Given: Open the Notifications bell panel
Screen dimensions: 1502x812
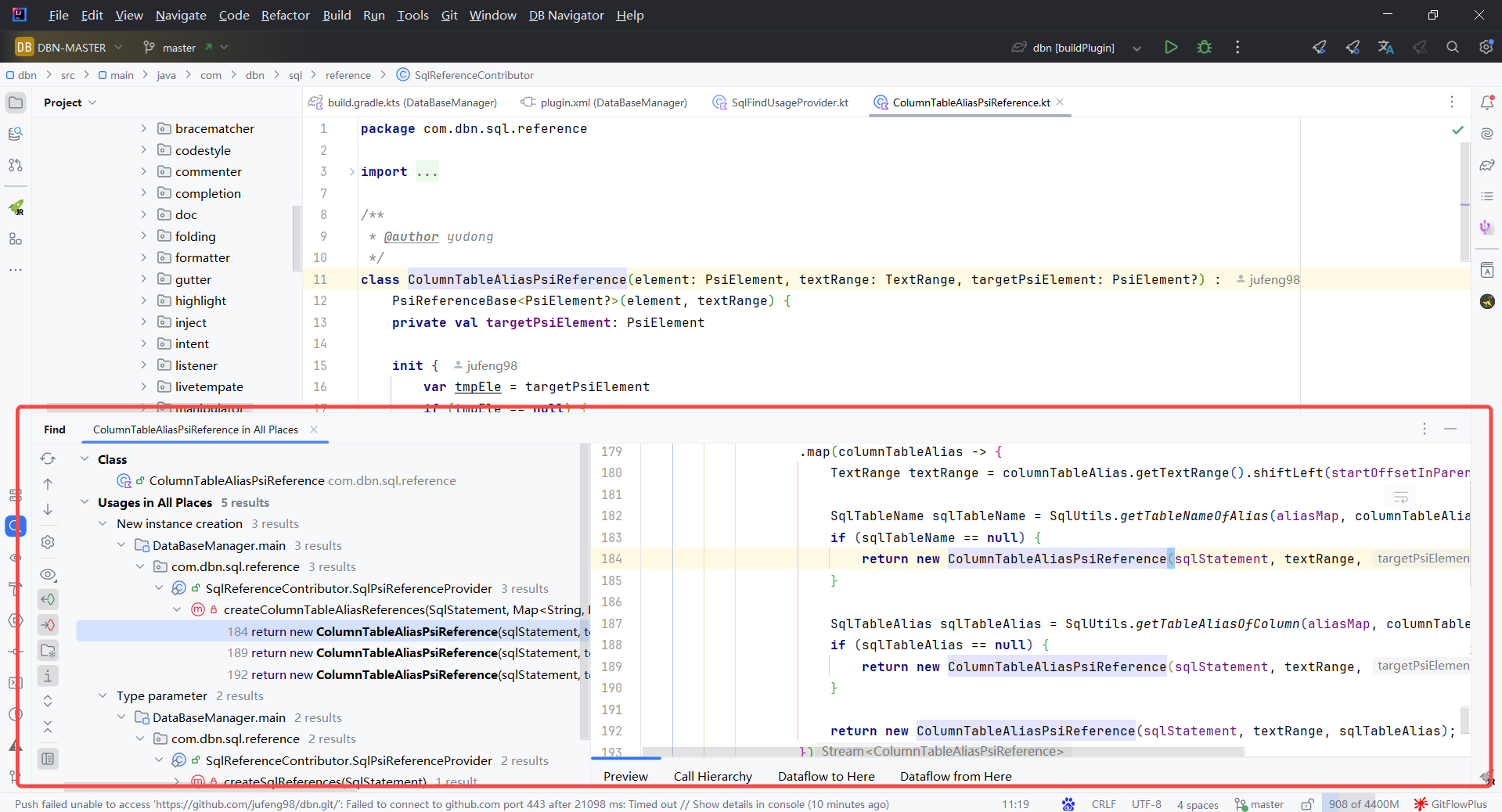Looking at the screenshot, I should (x=1487, y=102).
